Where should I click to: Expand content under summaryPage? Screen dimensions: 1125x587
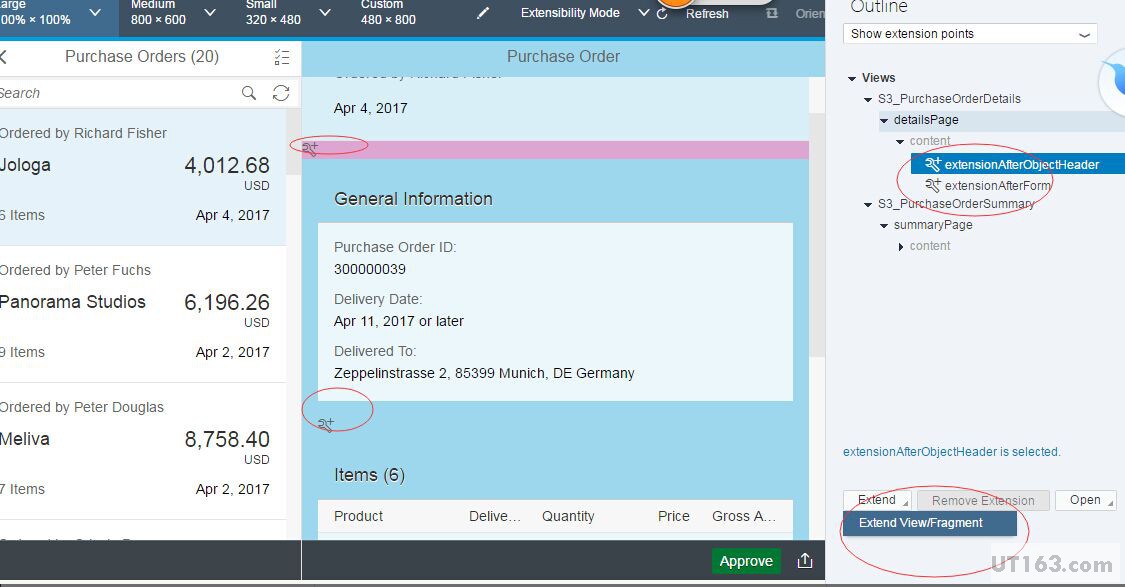tap(900, 246)
